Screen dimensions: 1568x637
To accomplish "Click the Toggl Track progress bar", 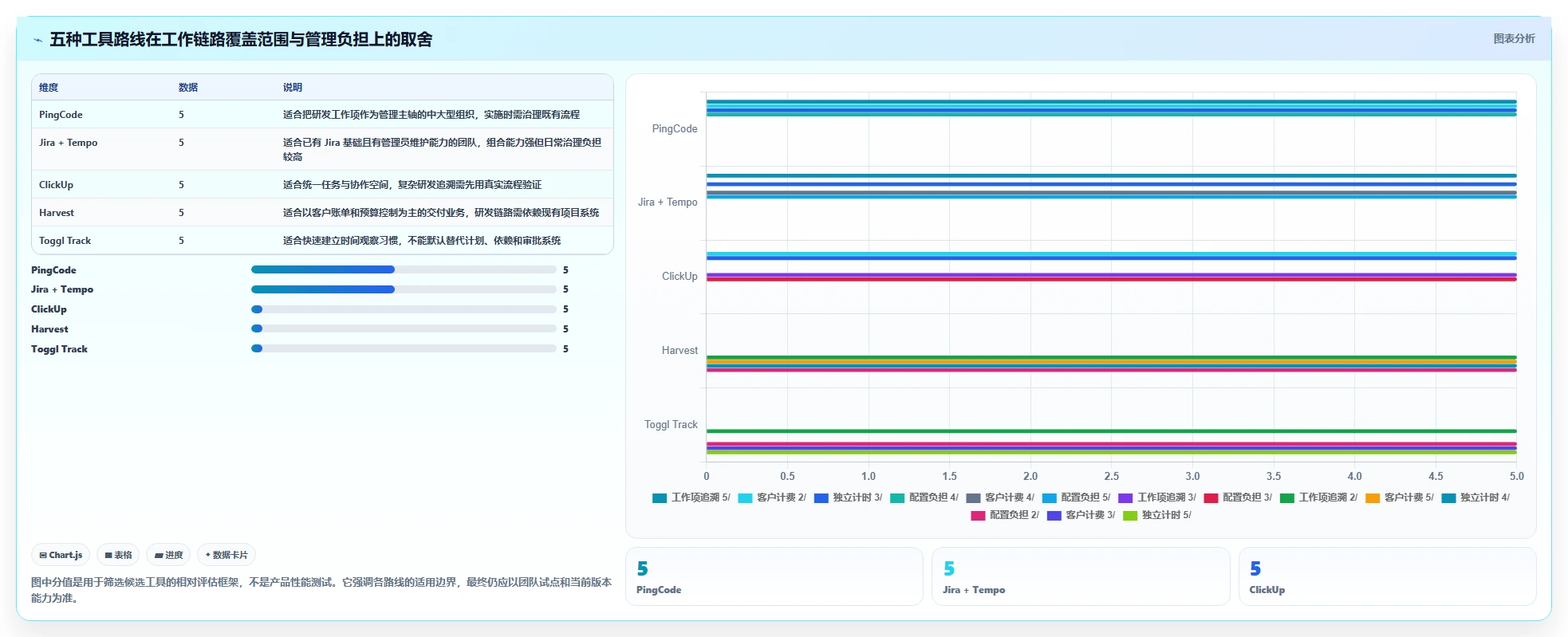I will click(x=404, y=348).
